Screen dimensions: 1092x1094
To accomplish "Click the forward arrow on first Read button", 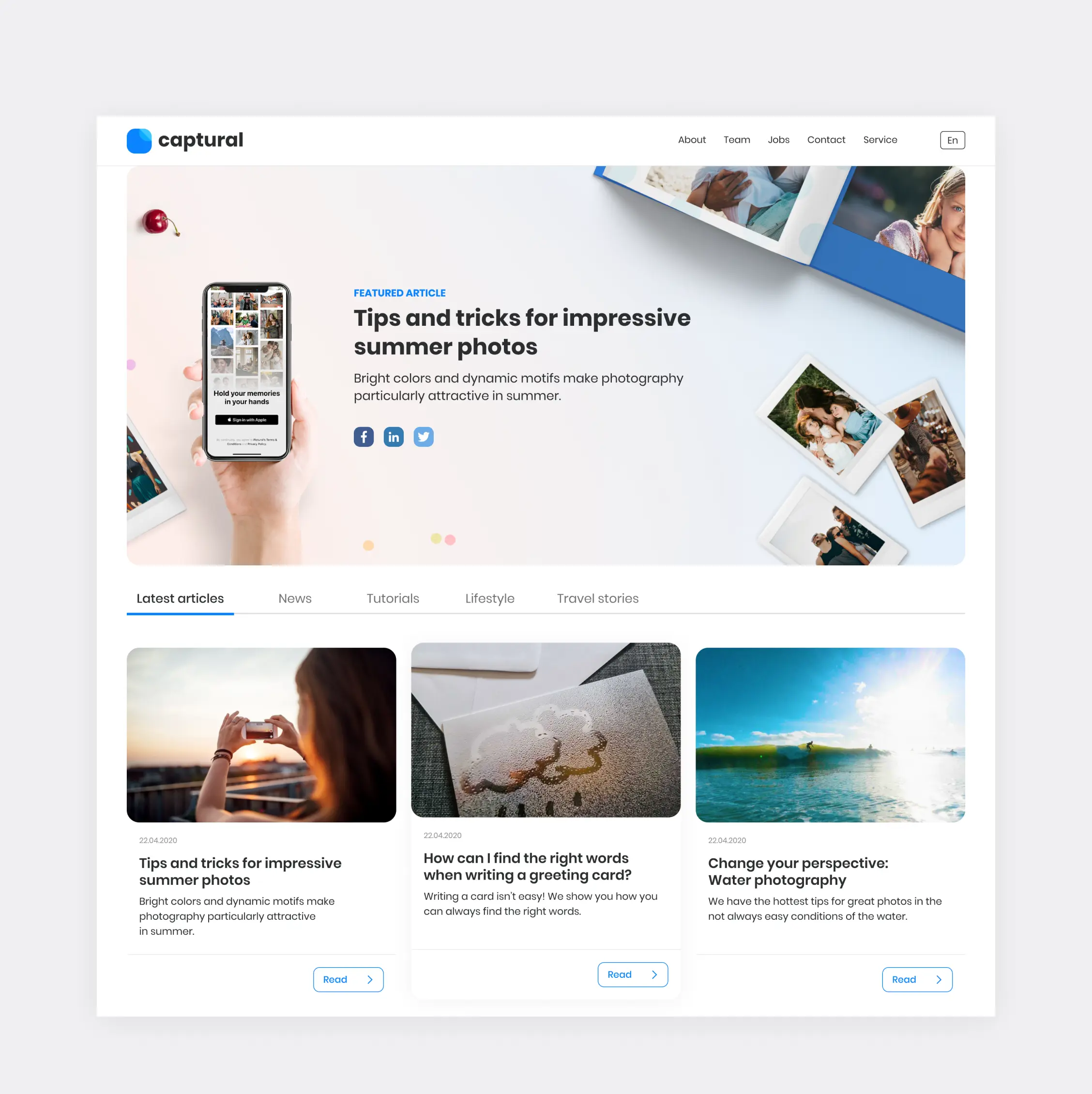I will click(370, 979).
